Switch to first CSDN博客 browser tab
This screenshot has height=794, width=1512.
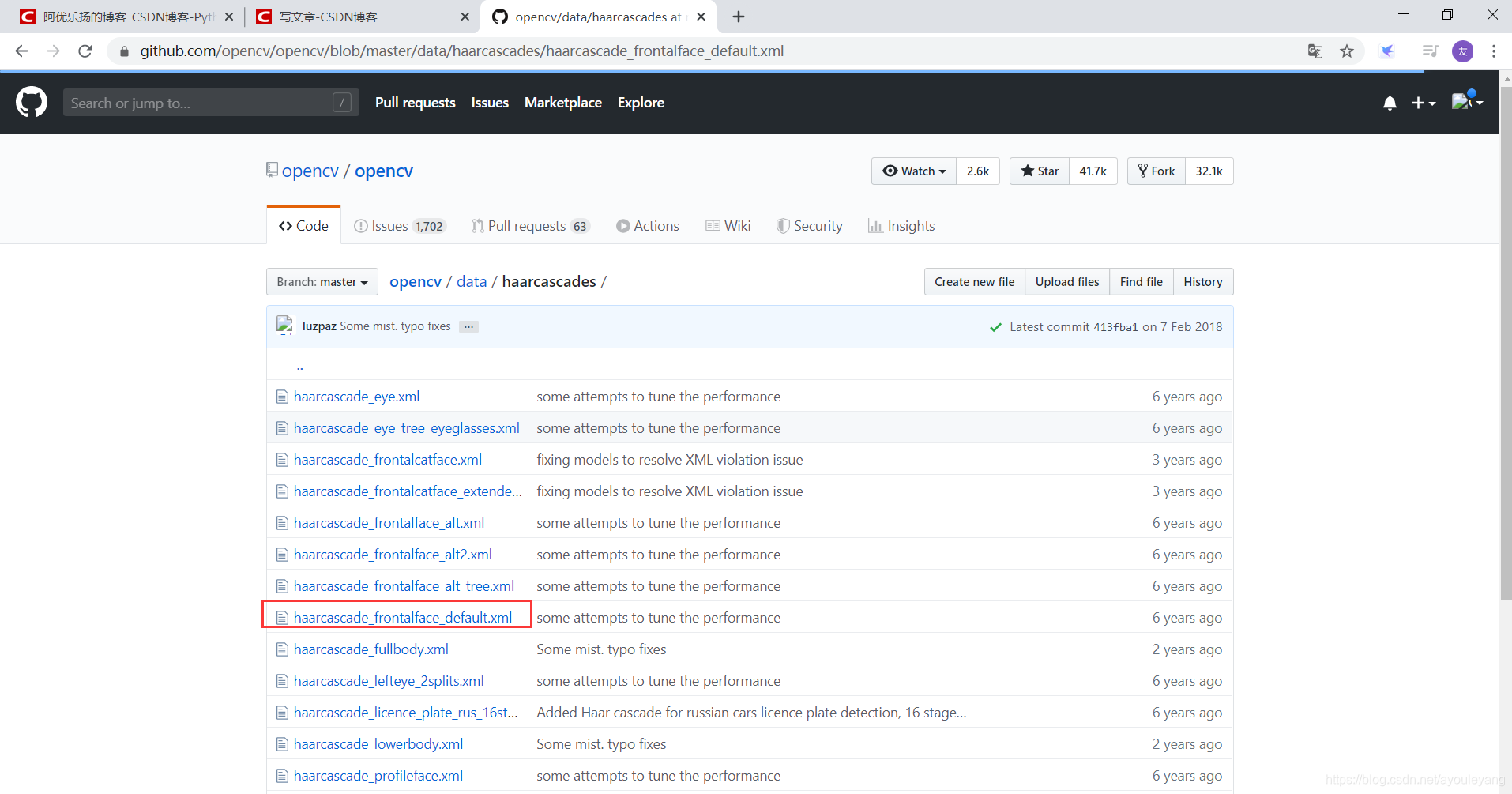click(127, 17)
